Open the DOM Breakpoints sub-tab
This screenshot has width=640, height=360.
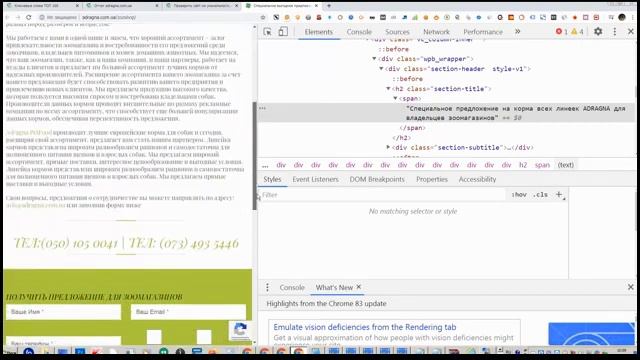point(377,179)
